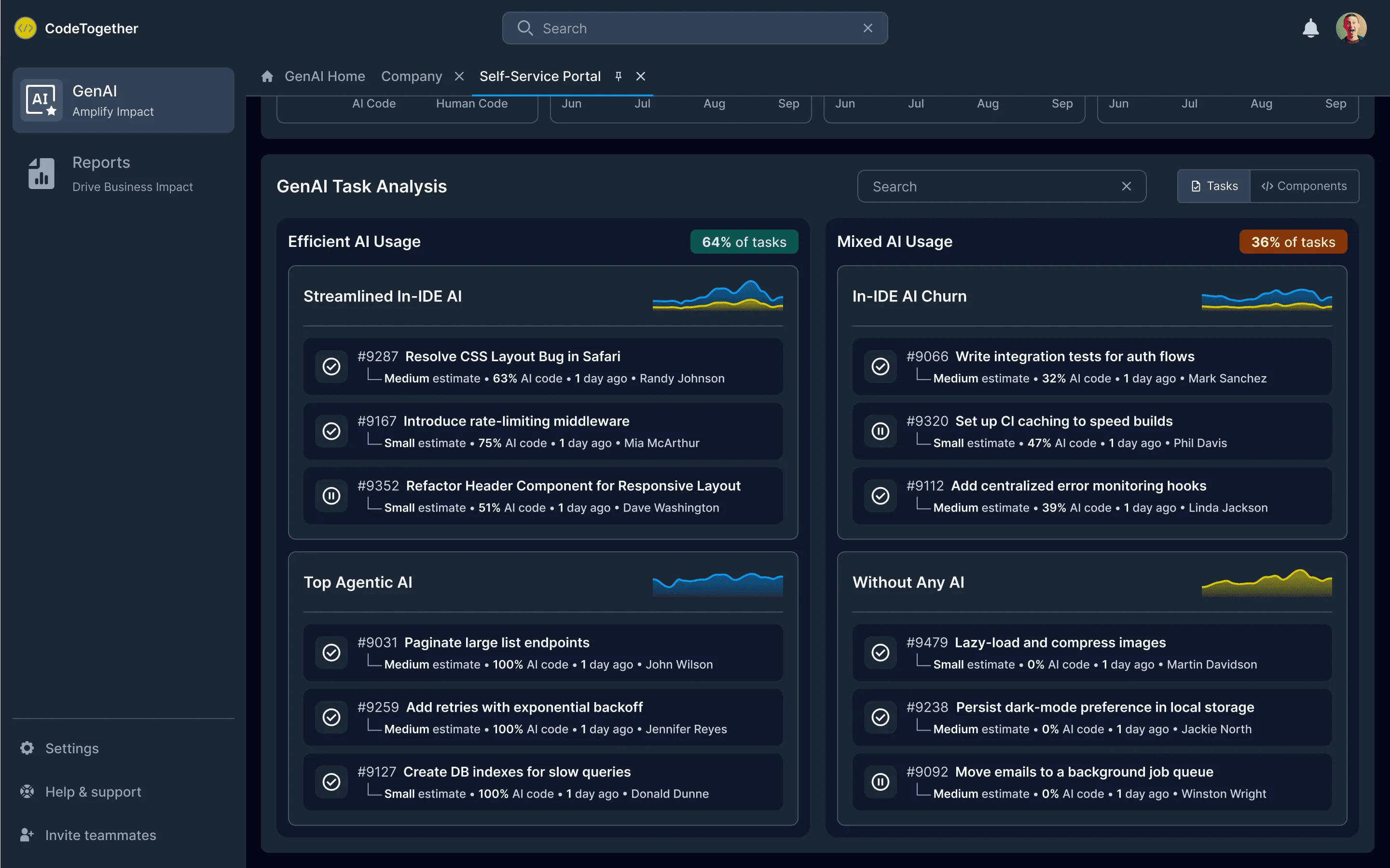Select the Tasks view button
Viewport: 1390px width, 868px height.
click(x=1214, y=186)
